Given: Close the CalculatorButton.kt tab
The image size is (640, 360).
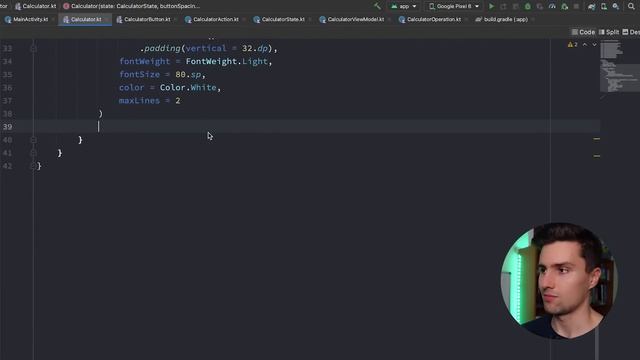Looking at the screenshot, I should point(176,19).
